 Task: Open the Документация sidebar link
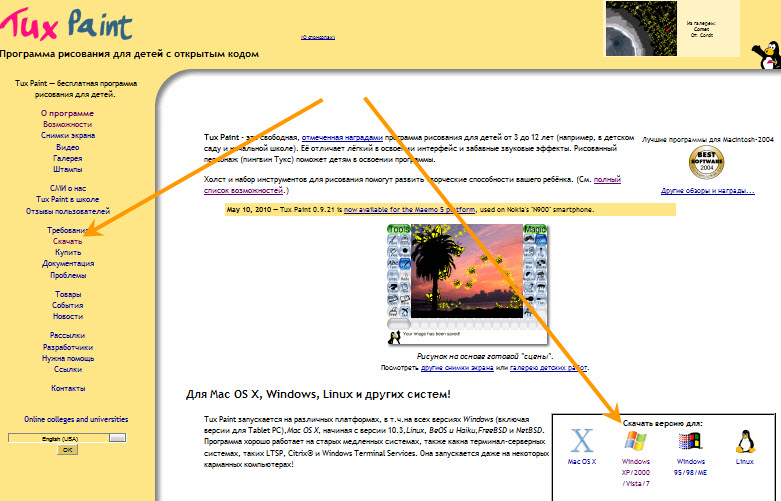pyautogui.click(x=68, y=263)
